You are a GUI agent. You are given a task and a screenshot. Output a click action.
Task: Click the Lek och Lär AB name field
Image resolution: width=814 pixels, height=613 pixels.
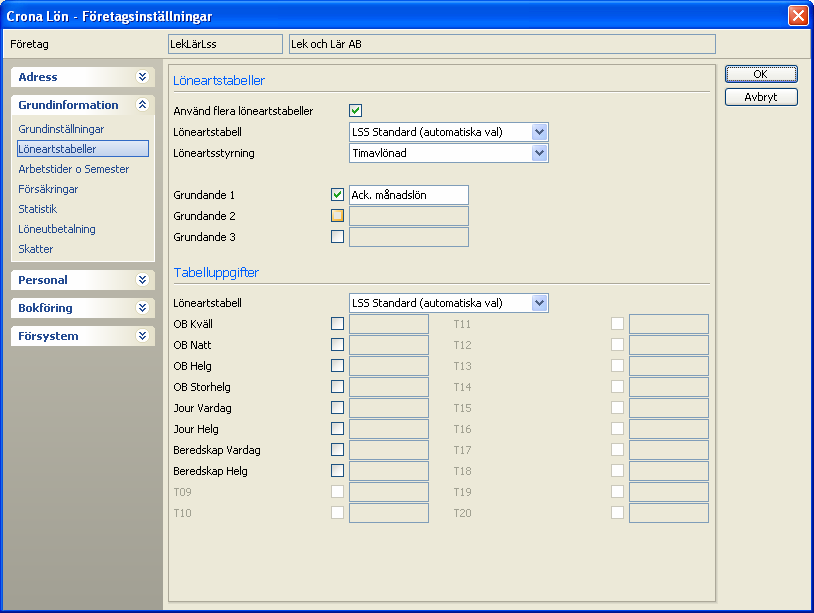click(x=503, y=44)
